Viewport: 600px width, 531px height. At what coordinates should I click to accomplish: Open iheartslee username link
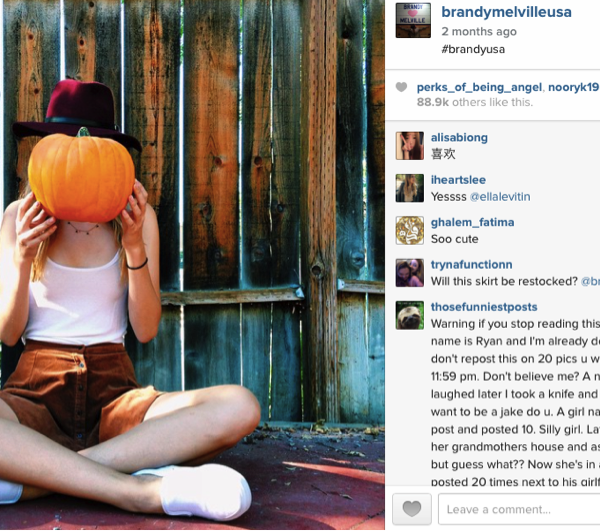point(458,180)
